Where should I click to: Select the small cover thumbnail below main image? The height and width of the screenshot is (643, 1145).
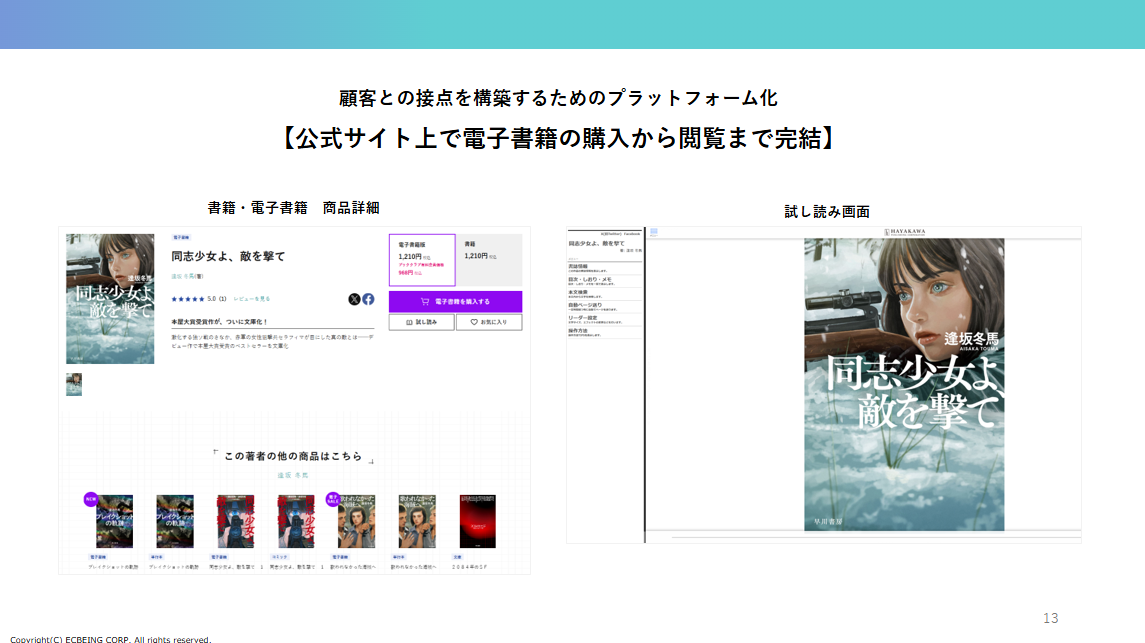(x=74, y=384)
